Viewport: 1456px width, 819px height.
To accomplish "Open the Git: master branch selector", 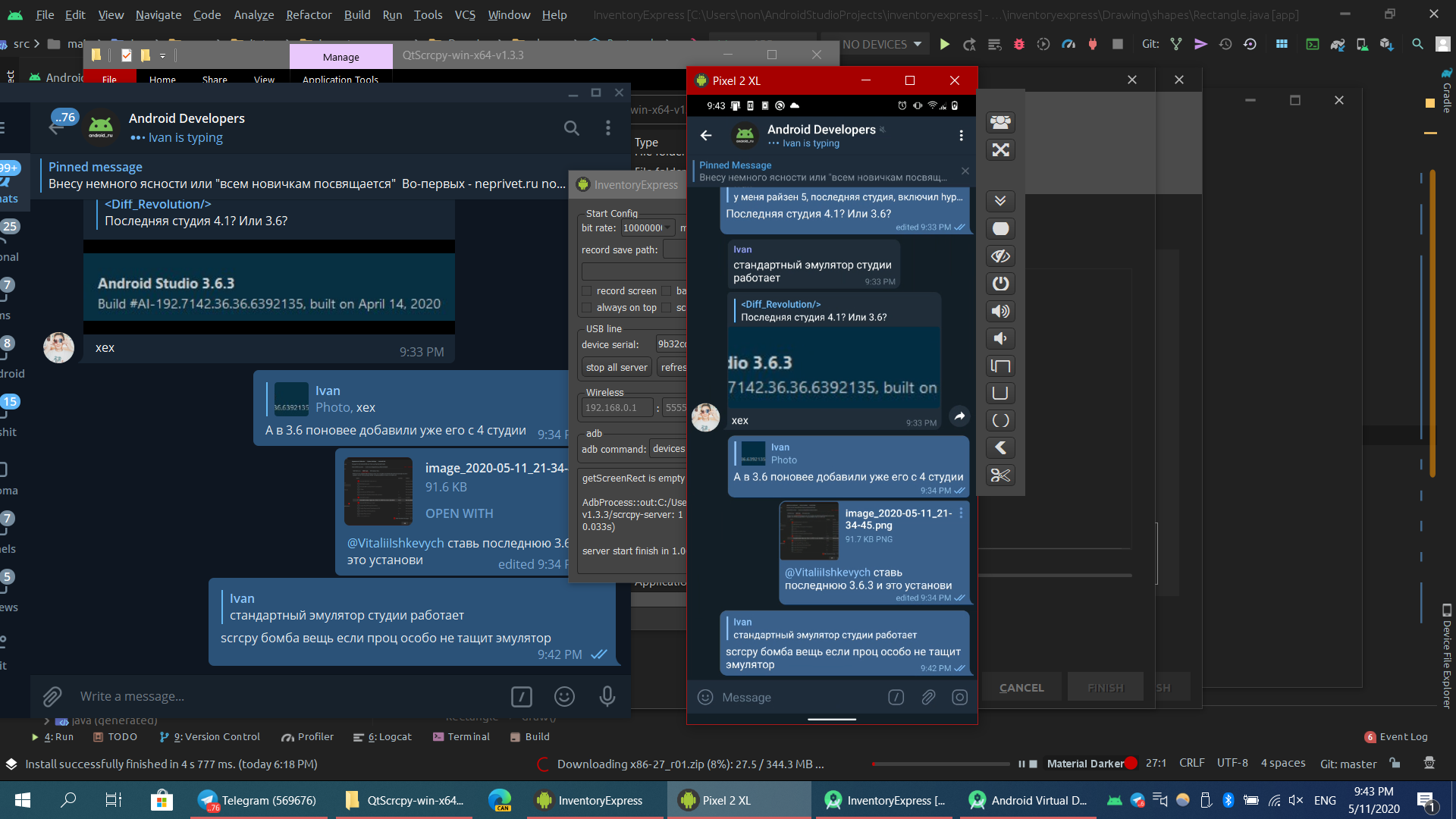I will [1348, 764].
